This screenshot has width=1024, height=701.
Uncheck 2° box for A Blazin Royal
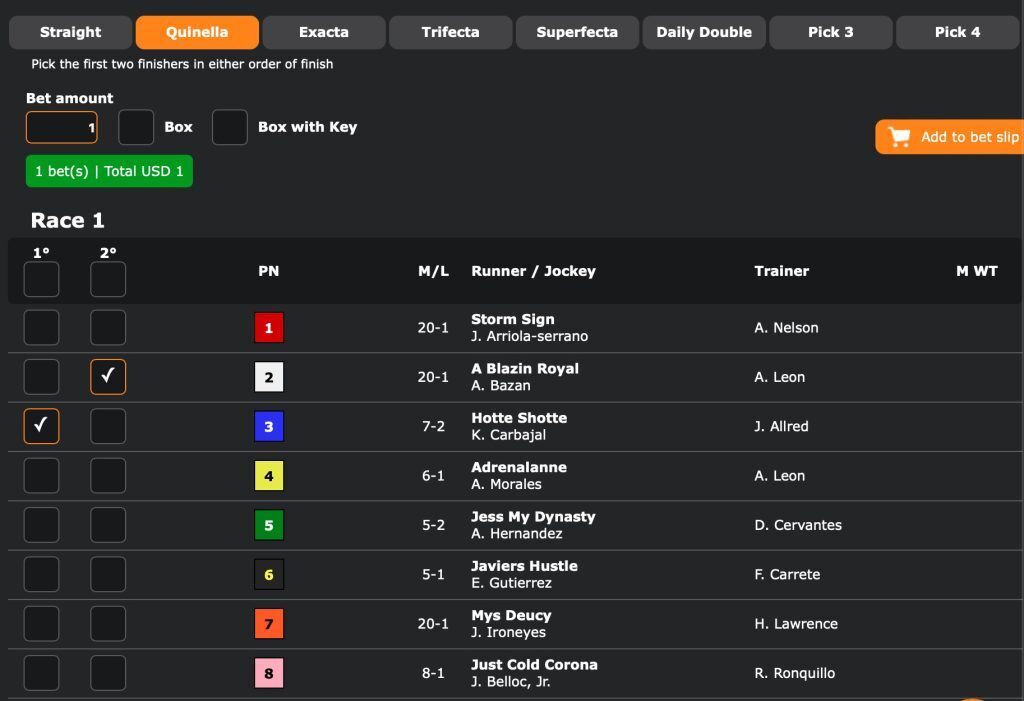108,377
